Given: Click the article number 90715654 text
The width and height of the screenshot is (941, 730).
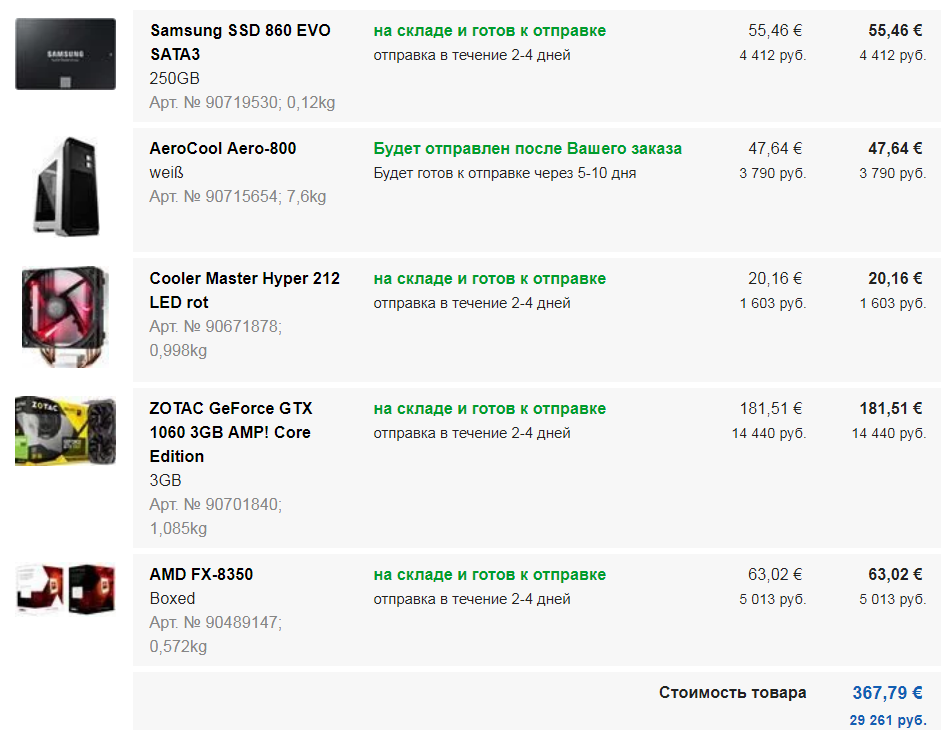Looking at the screenshot, I should click(x=238, y=196).
